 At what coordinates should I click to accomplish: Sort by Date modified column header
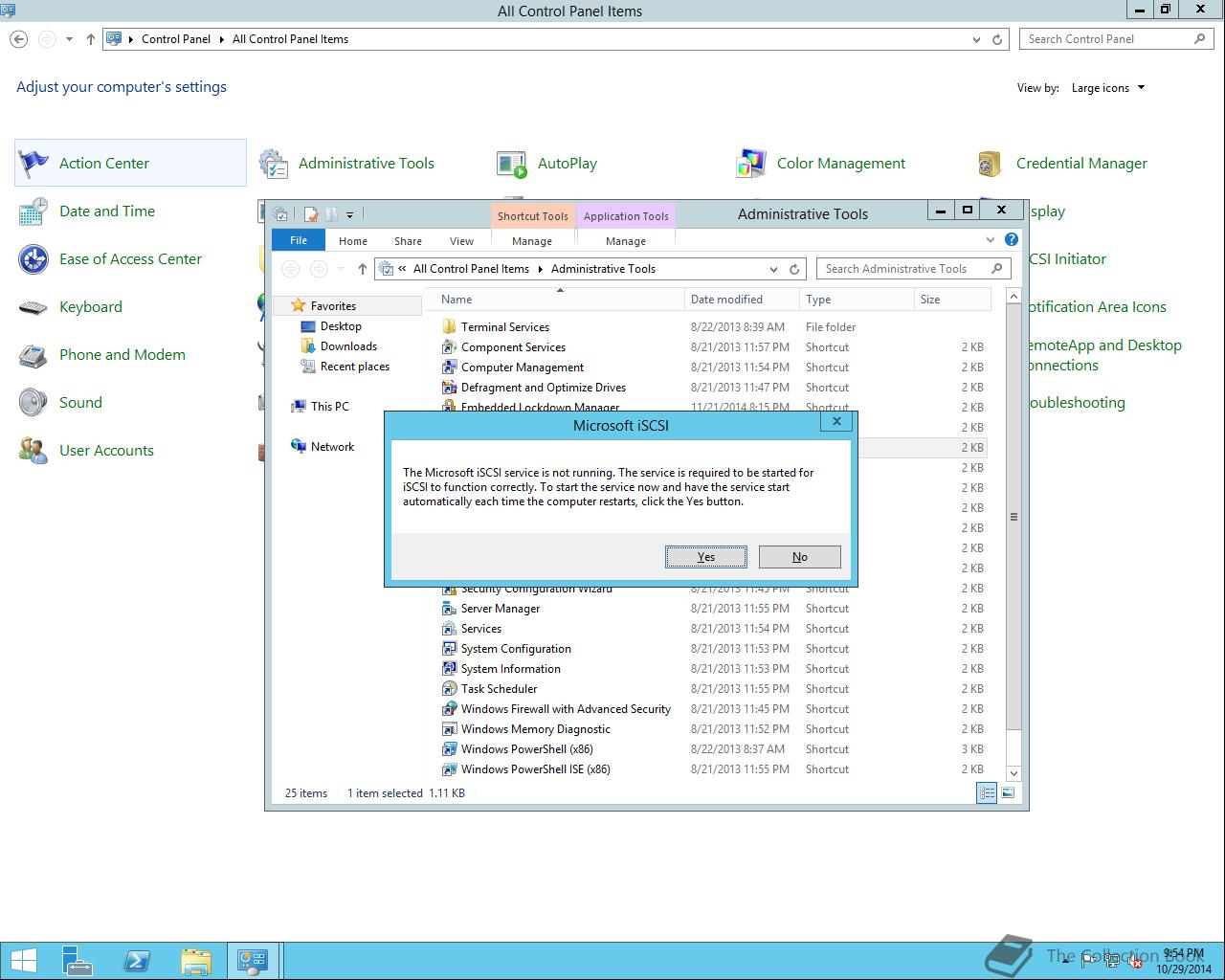[x=742, y=300]
